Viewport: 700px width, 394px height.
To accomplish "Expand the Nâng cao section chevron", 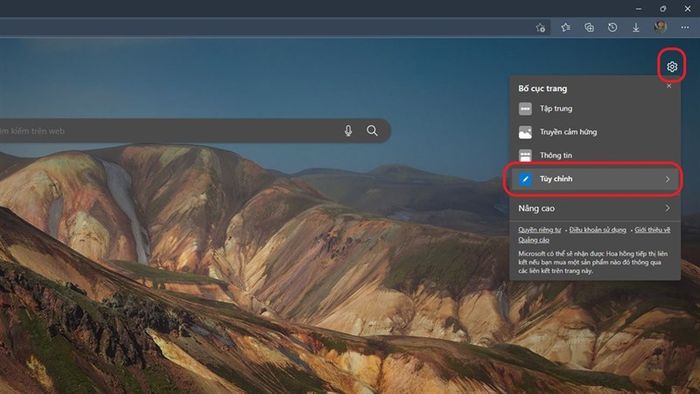I will point(667,208).
